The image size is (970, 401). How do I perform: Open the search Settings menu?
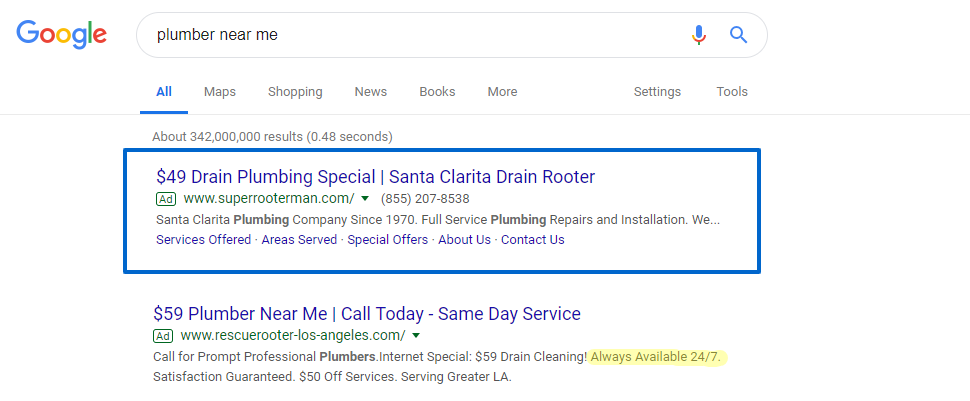coord(657,92)
